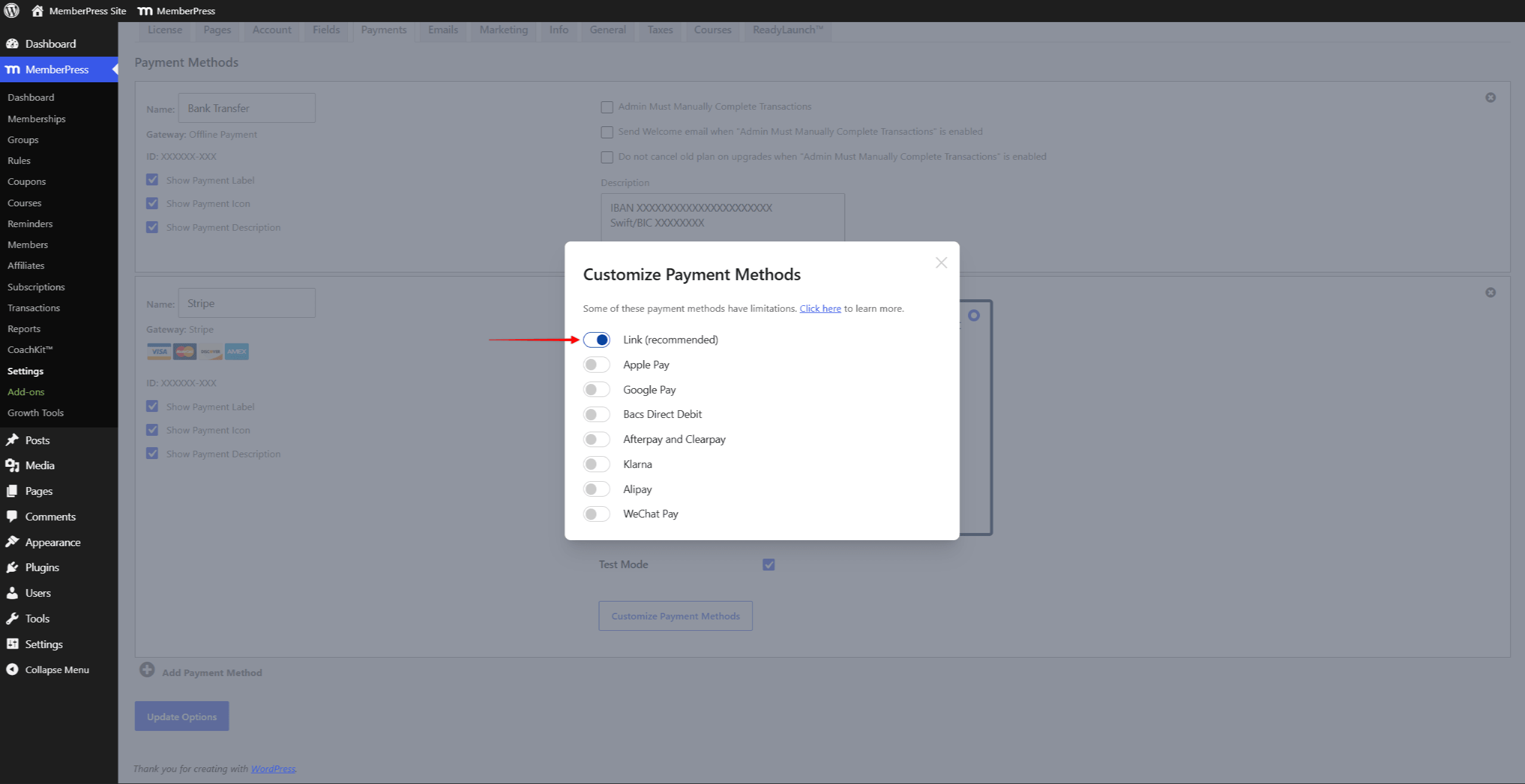Viewport: 1525px width, 784px height.
Task: Click the Stripe name field
Action: (x=247, y=303)
